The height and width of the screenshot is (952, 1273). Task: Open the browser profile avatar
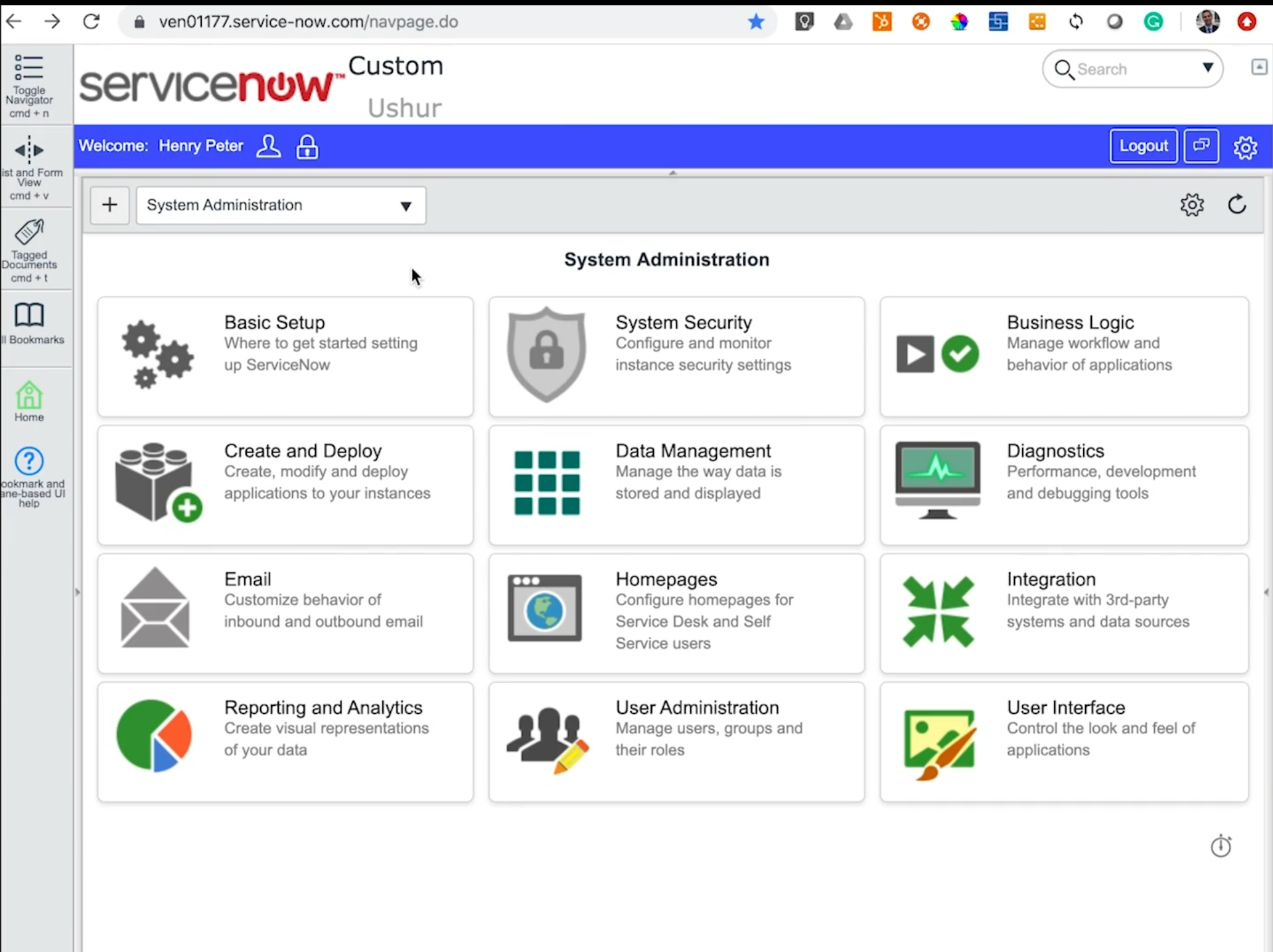(x=1207, y=22)
